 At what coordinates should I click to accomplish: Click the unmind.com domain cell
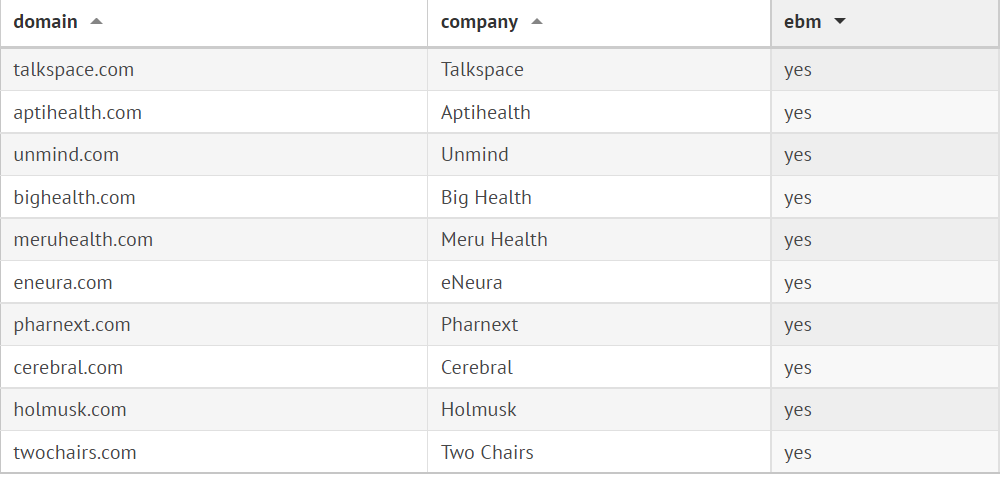tap(66, 155)
